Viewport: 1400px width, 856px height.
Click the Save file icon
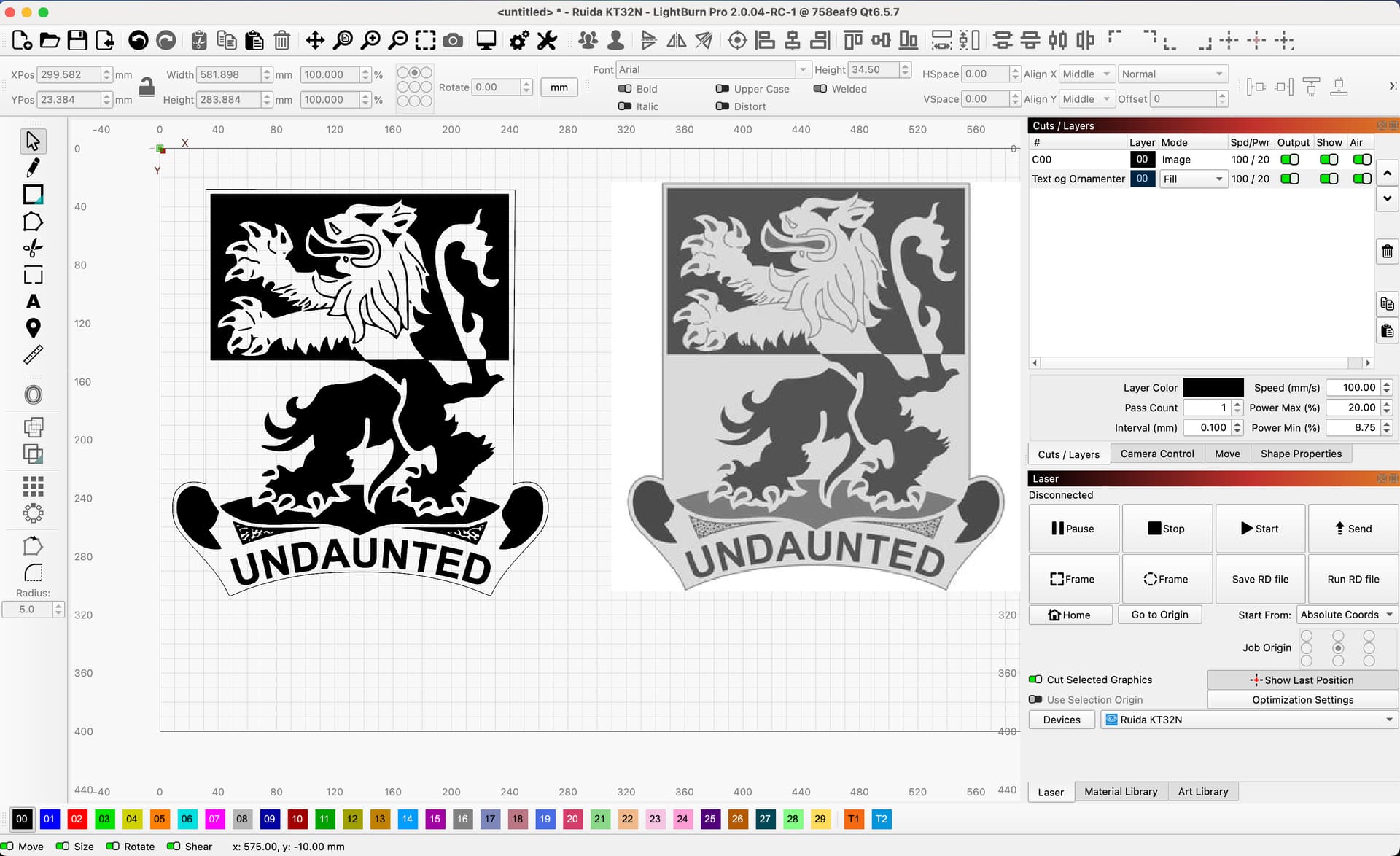[x=77, y=40]
